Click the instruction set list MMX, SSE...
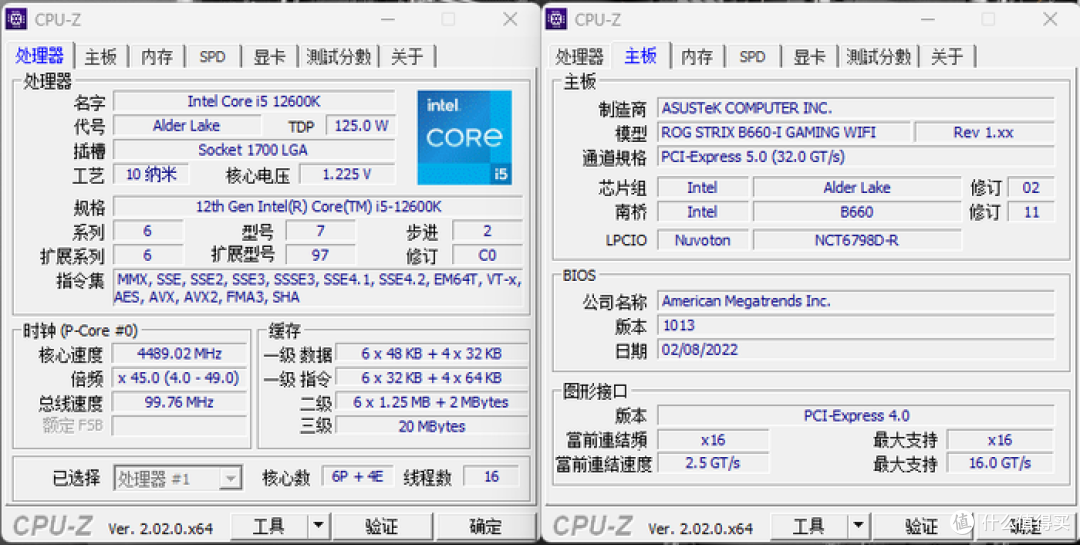This screenshot has height=545, width=1080. pos(318,289)
